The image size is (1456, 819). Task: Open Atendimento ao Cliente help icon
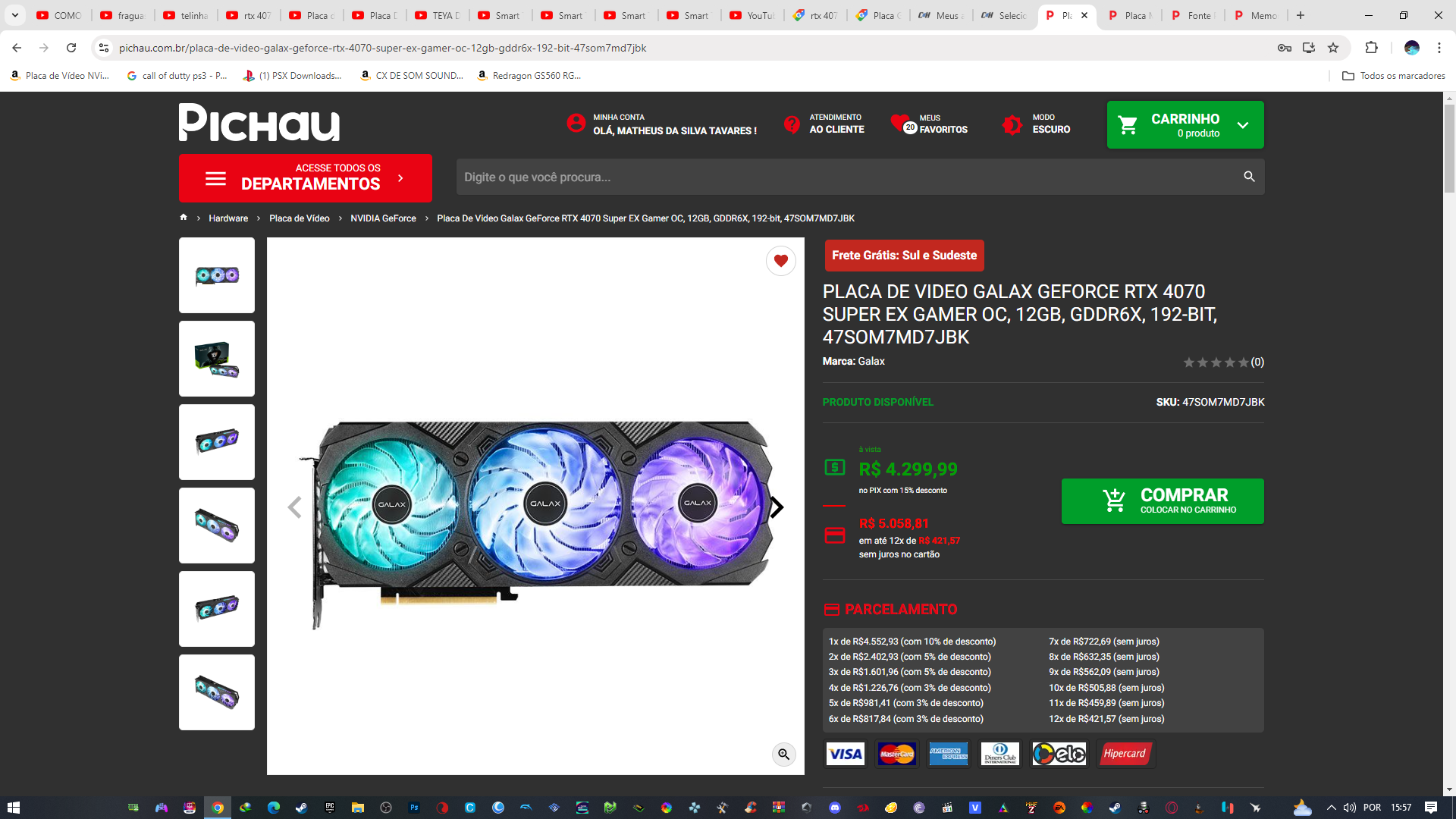tap(792, 124)
